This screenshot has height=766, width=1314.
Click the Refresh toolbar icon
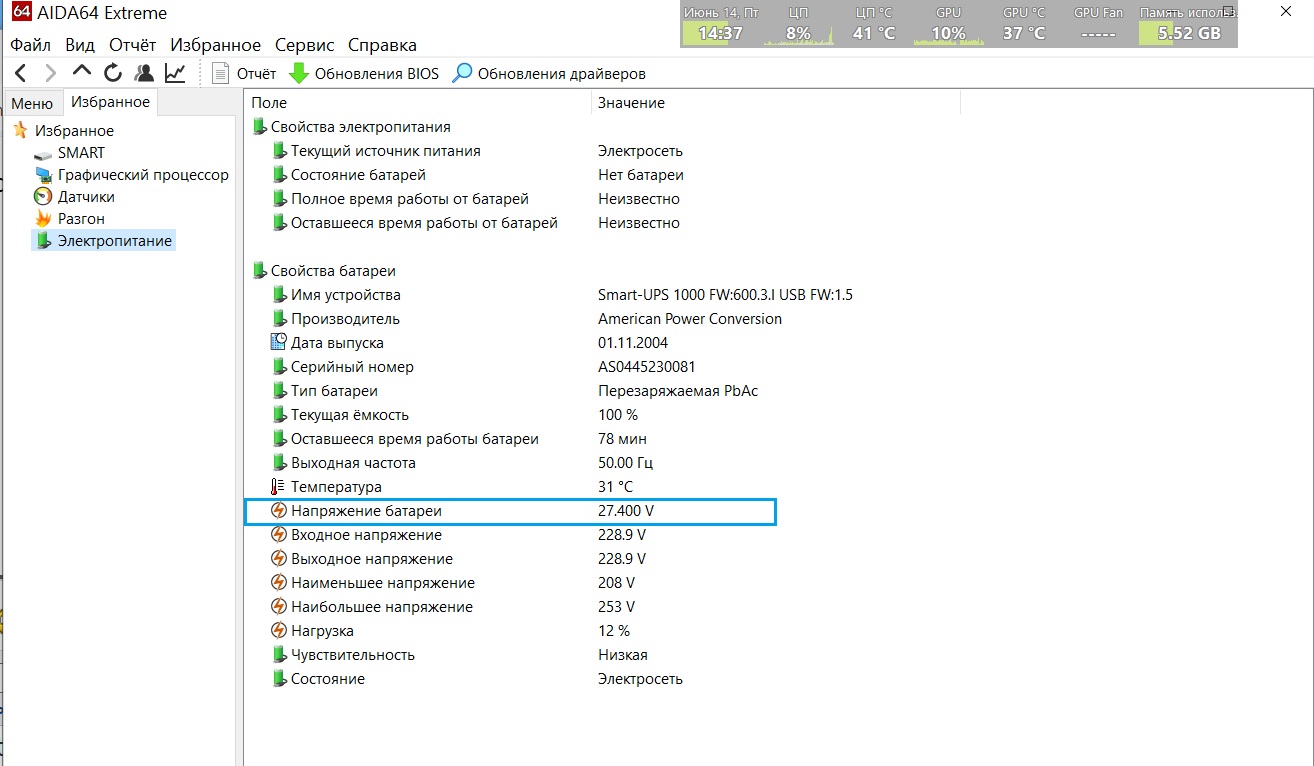tap(113, 73)
